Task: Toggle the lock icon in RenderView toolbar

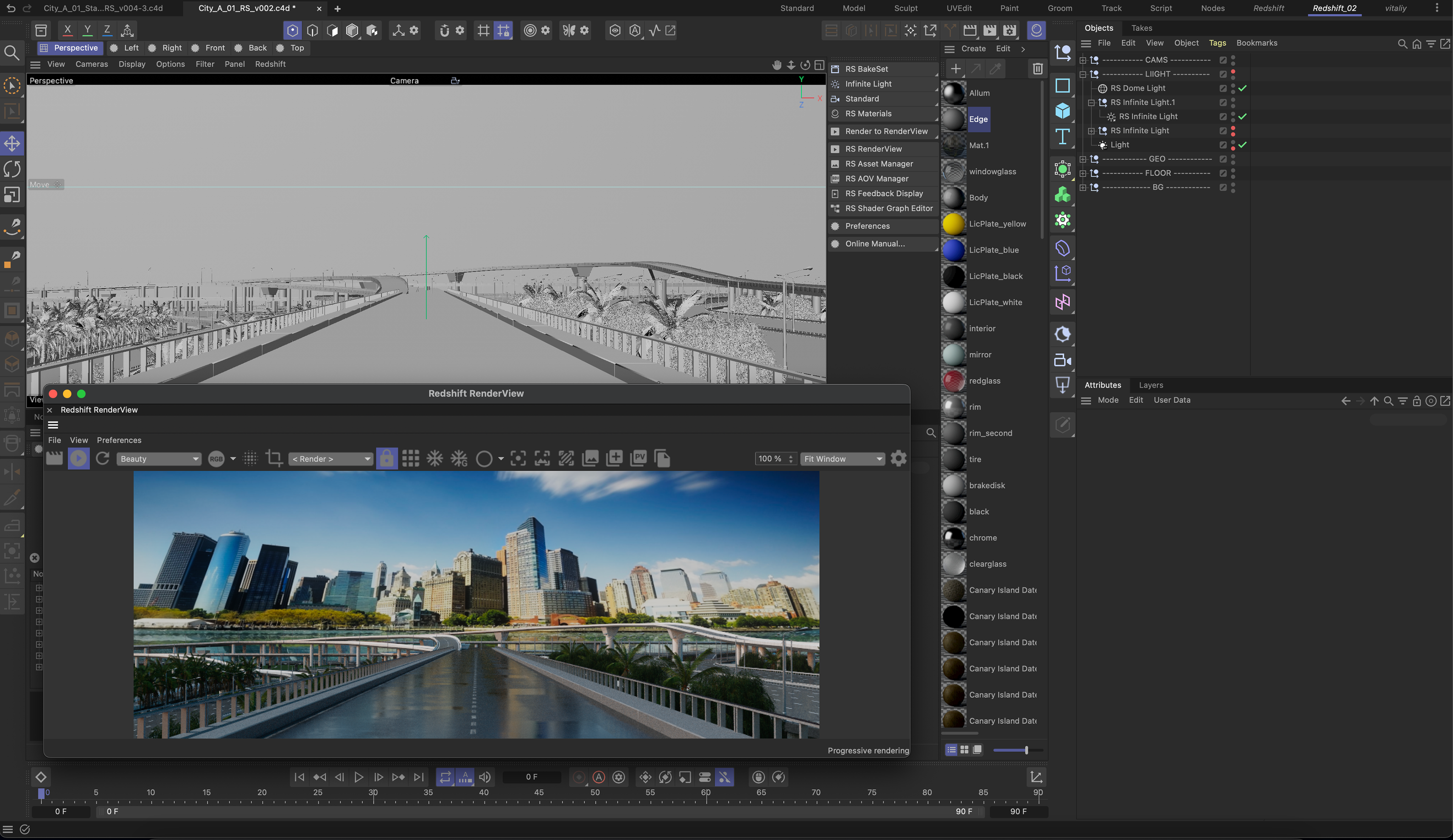Action: [386, 458]
